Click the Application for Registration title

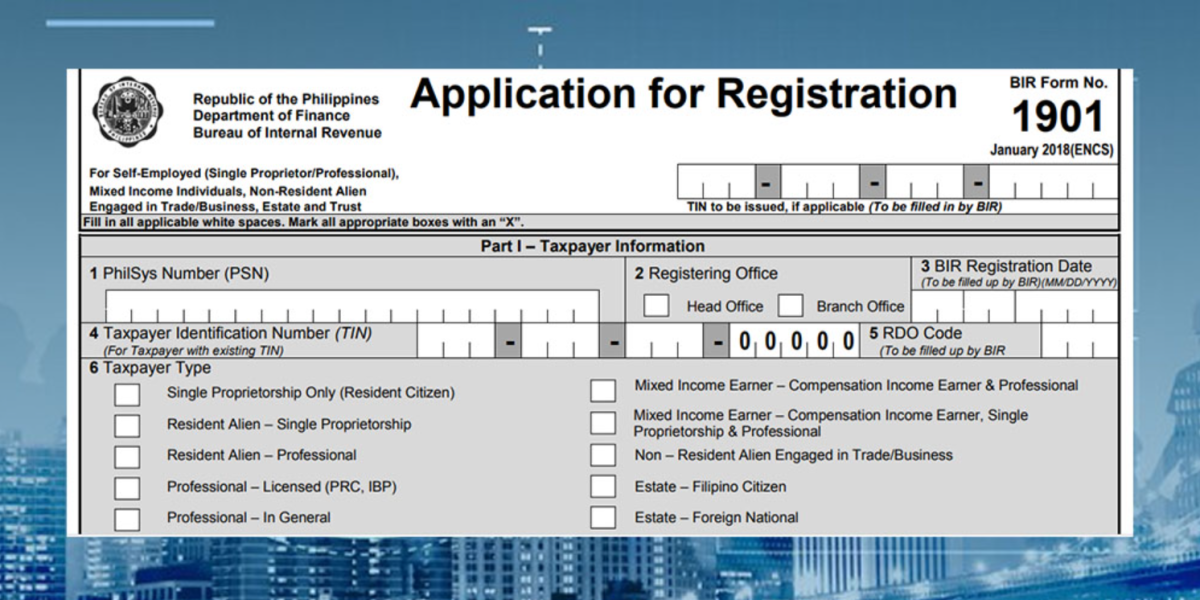(683, 95)
